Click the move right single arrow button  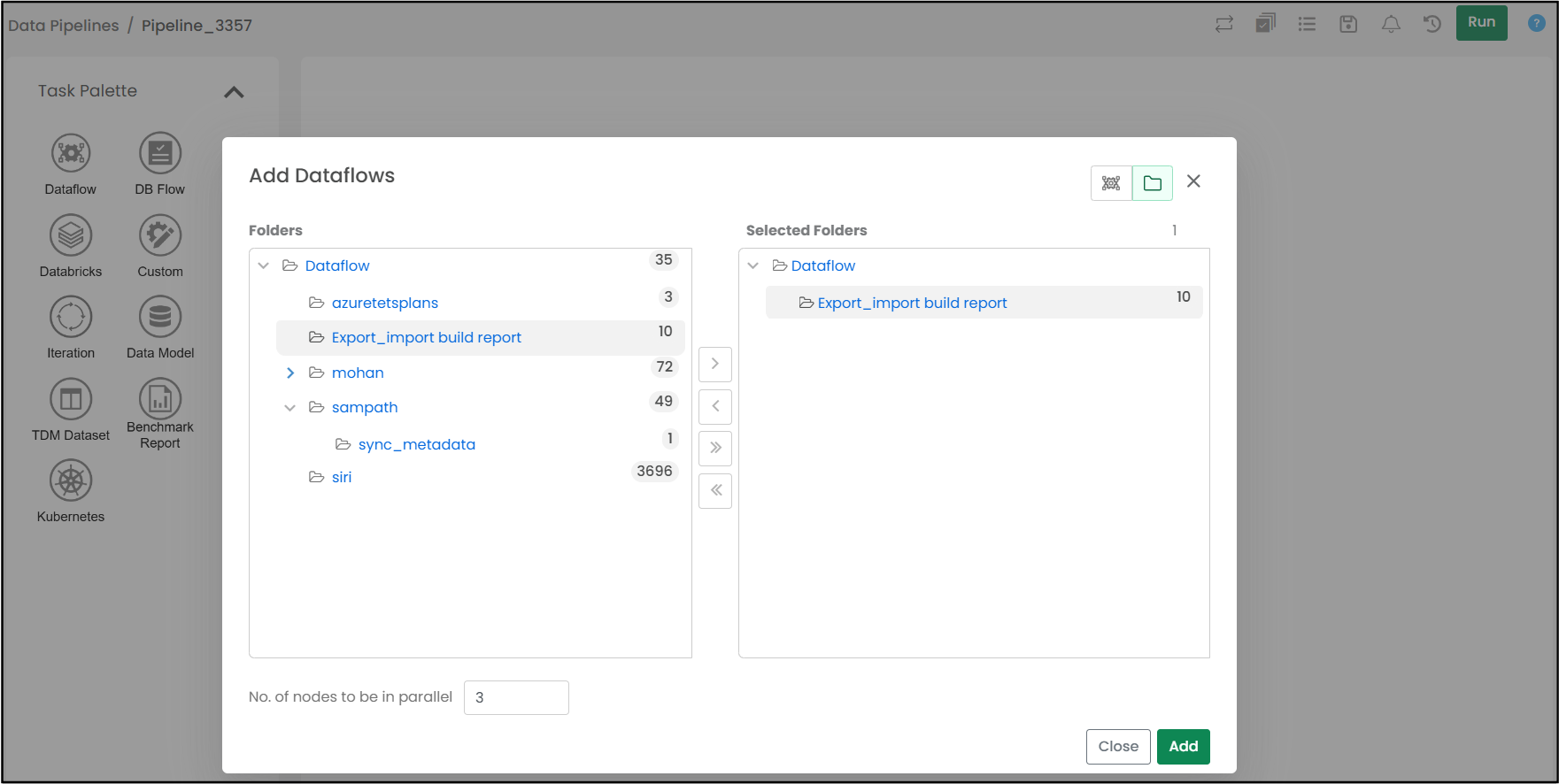pos(715,364)
